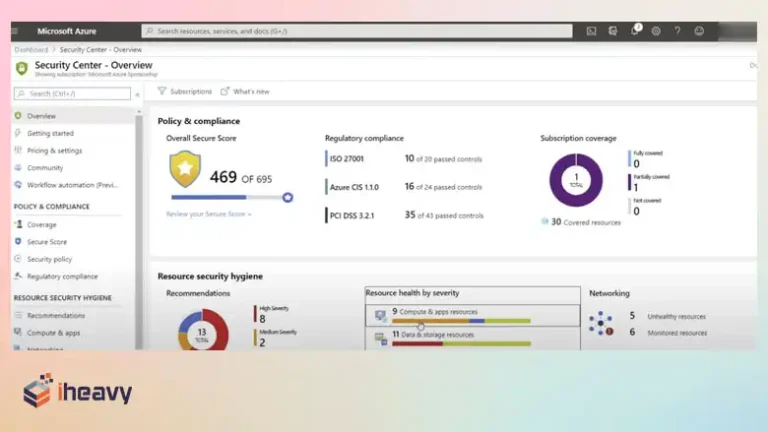Click the Compute & apps resources severity bar
768x432 pixels.
pos(461,321)
